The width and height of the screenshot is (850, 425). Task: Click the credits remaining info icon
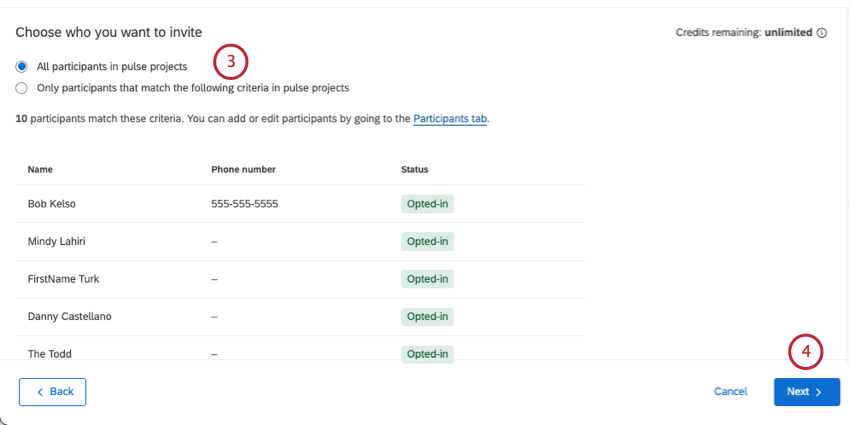[822, 33]
